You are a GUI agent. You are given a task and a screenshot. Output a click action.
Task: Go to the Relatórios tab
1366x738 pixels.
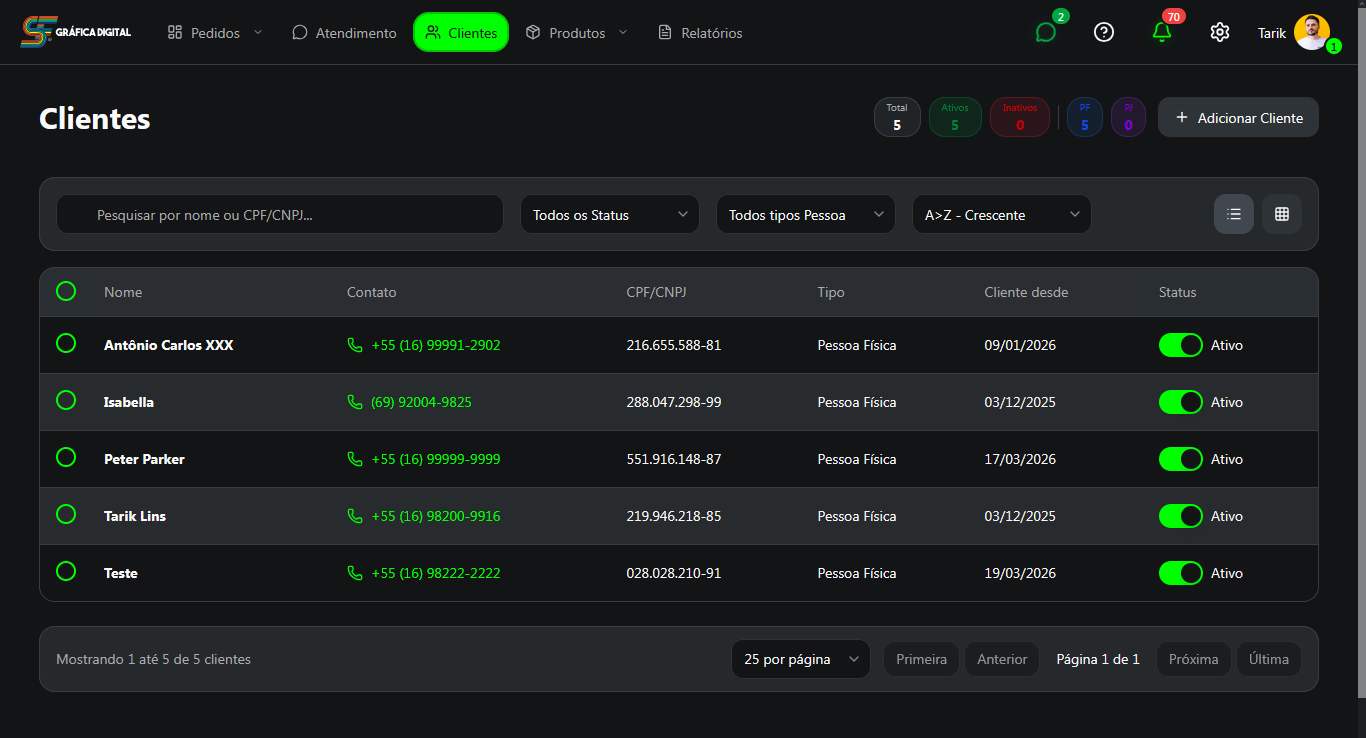(700, 33)
